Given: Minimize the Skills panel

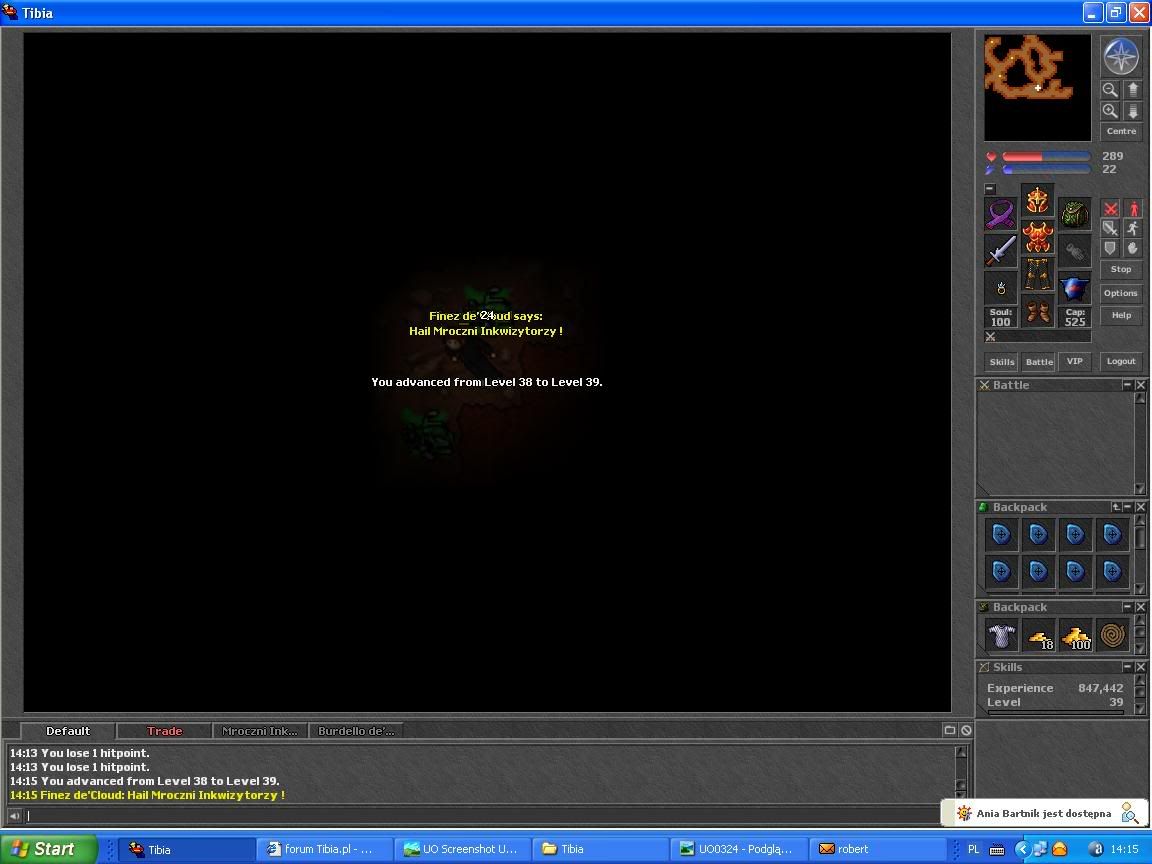Looking at the screenshot, I should coord(1127,667).
